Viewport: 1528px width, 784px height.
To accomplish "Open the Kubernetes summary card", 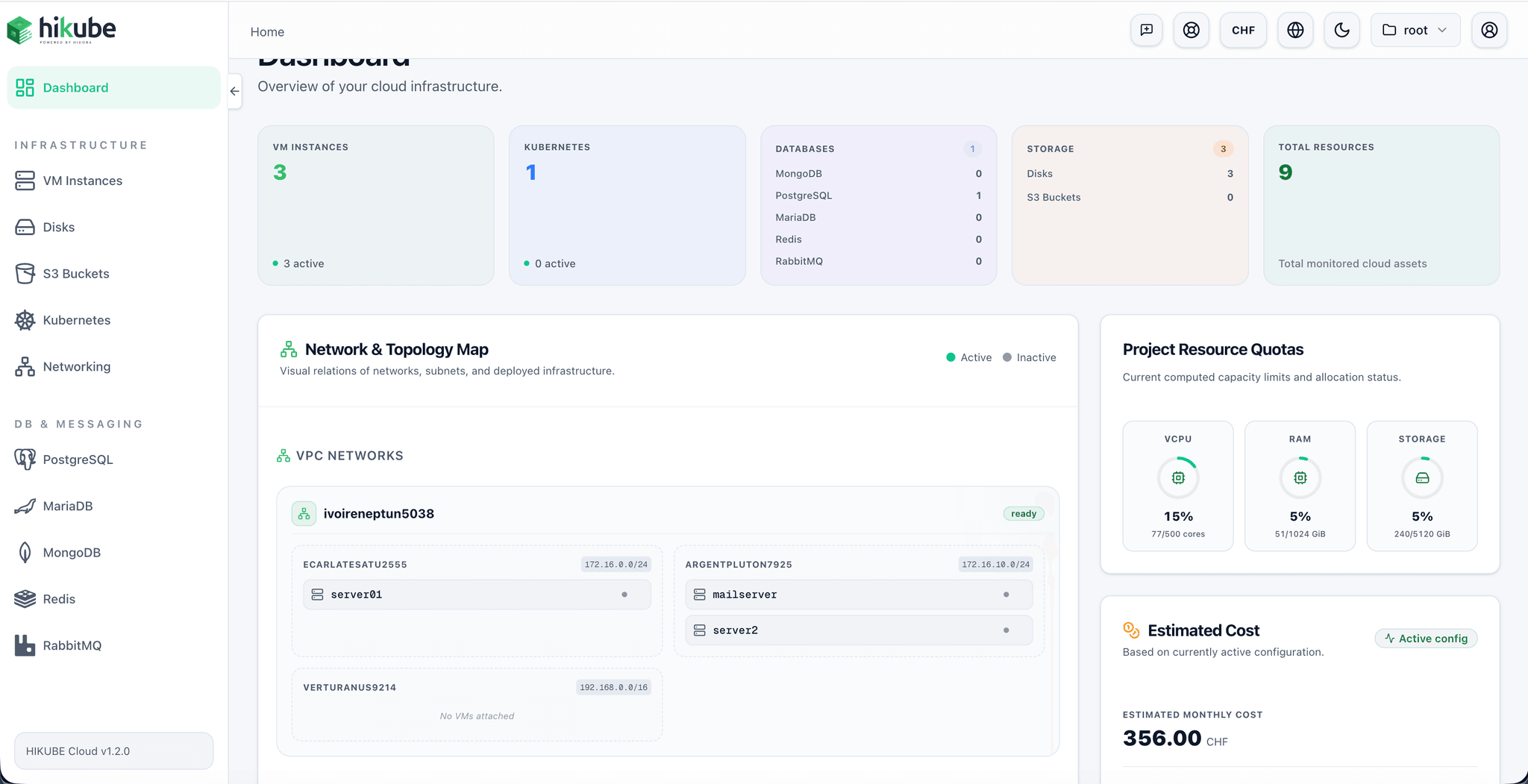I will tap(627, 205).
